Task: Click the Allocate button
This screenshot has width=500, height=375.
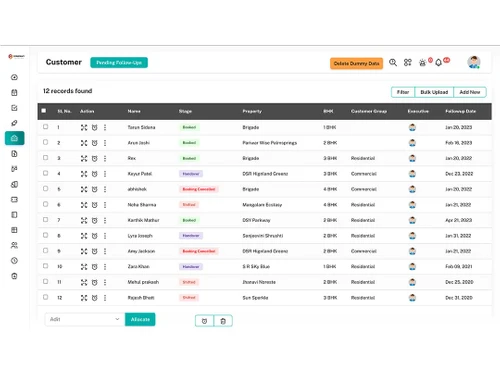Action: pyautogui.click(x=140, y=319)
